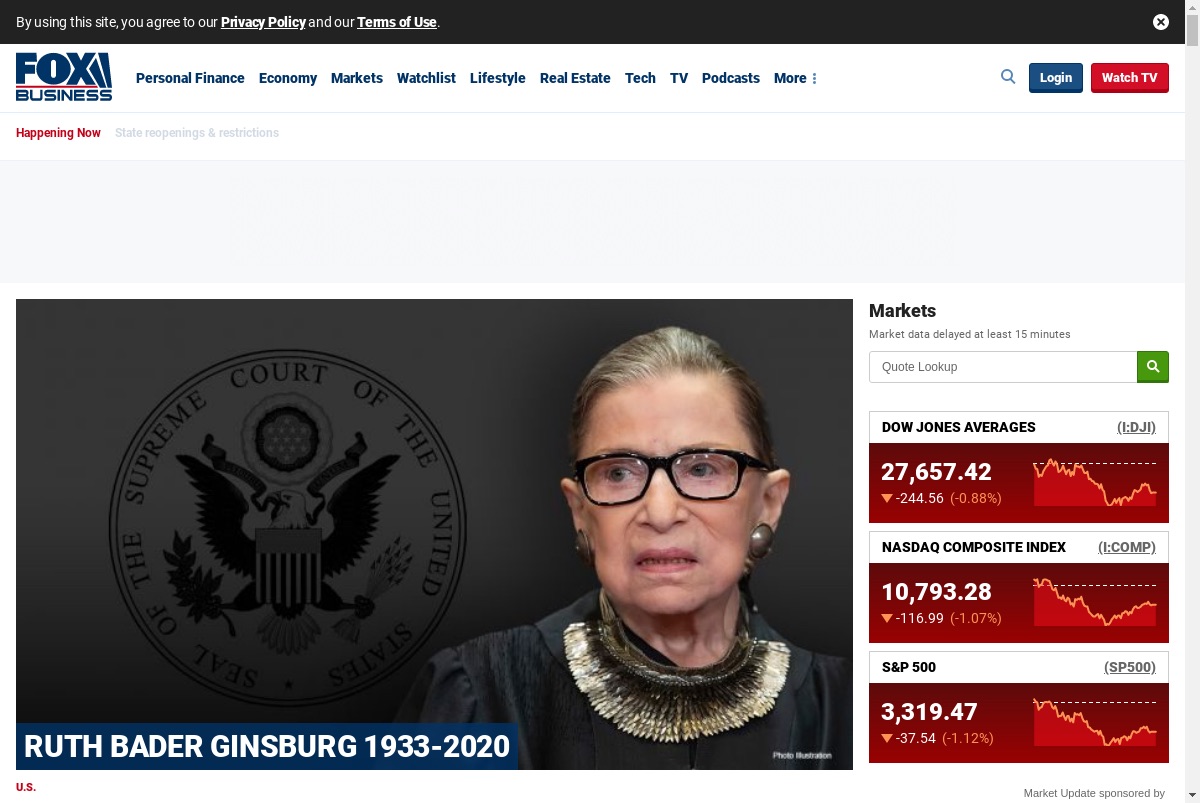The height and width of the screenshot is (803, 1200).
Task: Open the I:DJI ticker symbol link
Action: tap(1136, 427)
